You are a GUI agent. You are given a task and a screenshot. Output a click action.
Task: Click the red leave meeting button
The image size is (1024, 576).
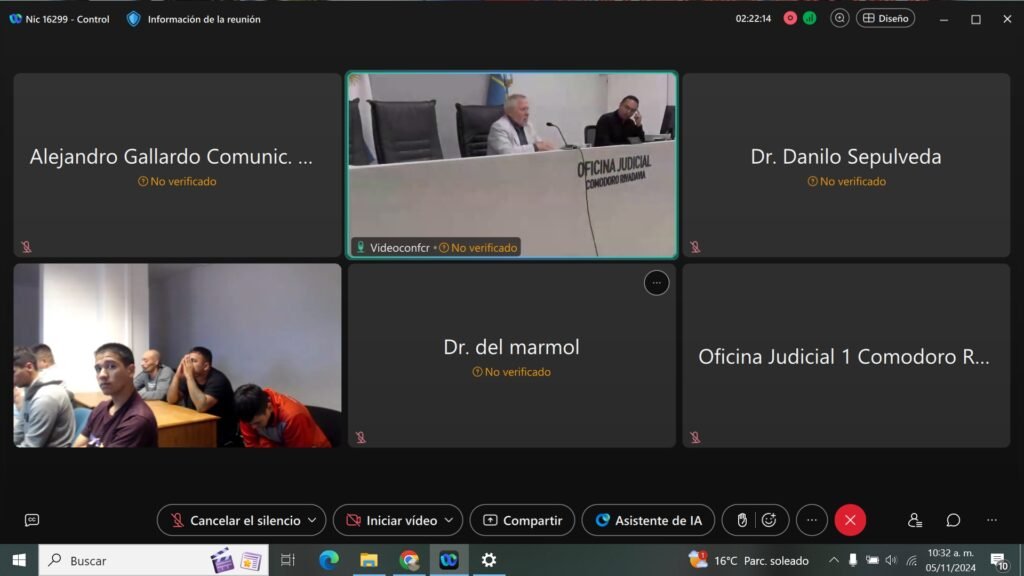(x=850, y=520)
